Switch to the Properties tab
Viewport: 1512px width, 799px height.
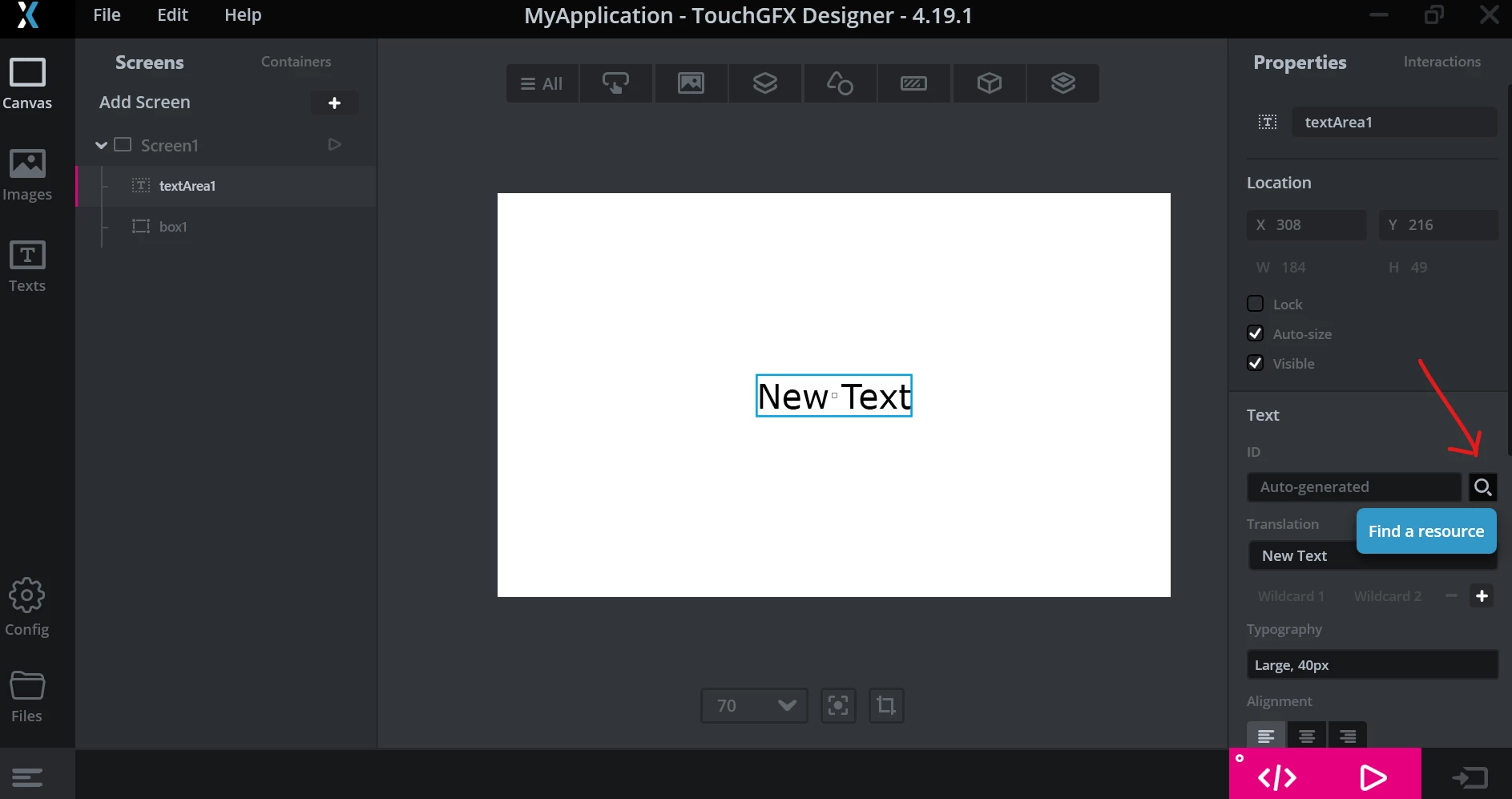[x=1300, y=63]
